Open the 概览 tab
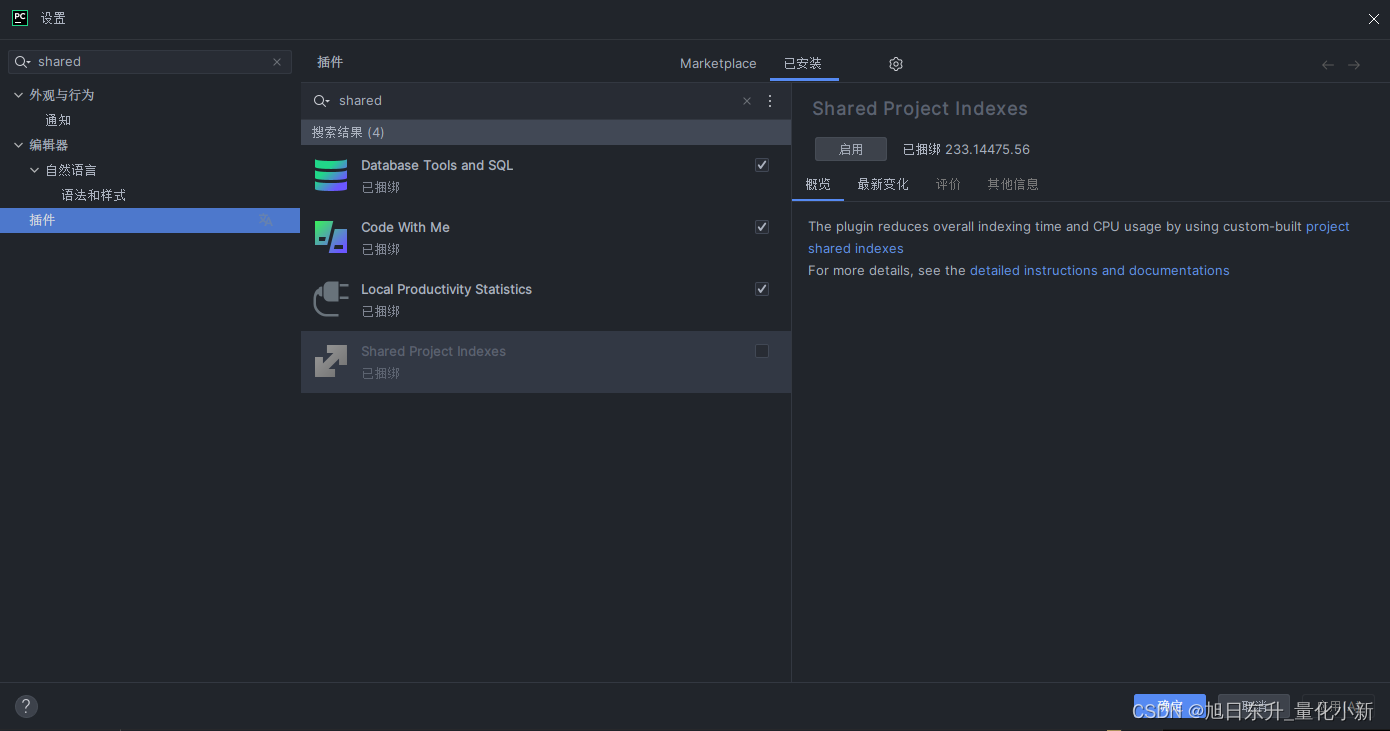The width and height of the screenshot is (1390, 731). pyautogui.click(x=818, y=184)
